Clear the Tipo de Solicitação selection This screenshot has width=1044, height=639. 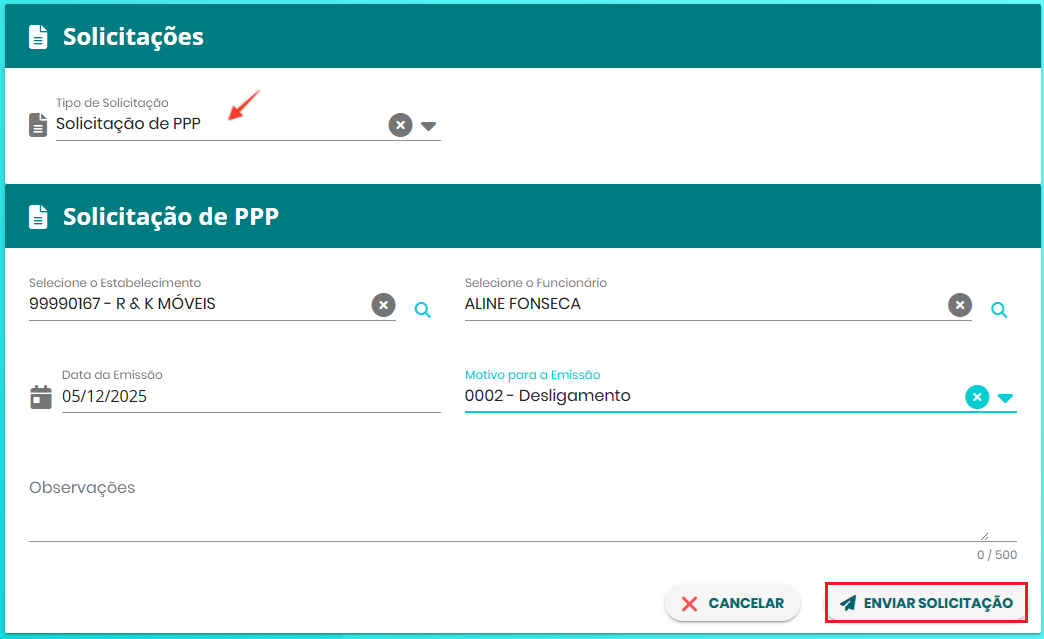coord(400,125)
